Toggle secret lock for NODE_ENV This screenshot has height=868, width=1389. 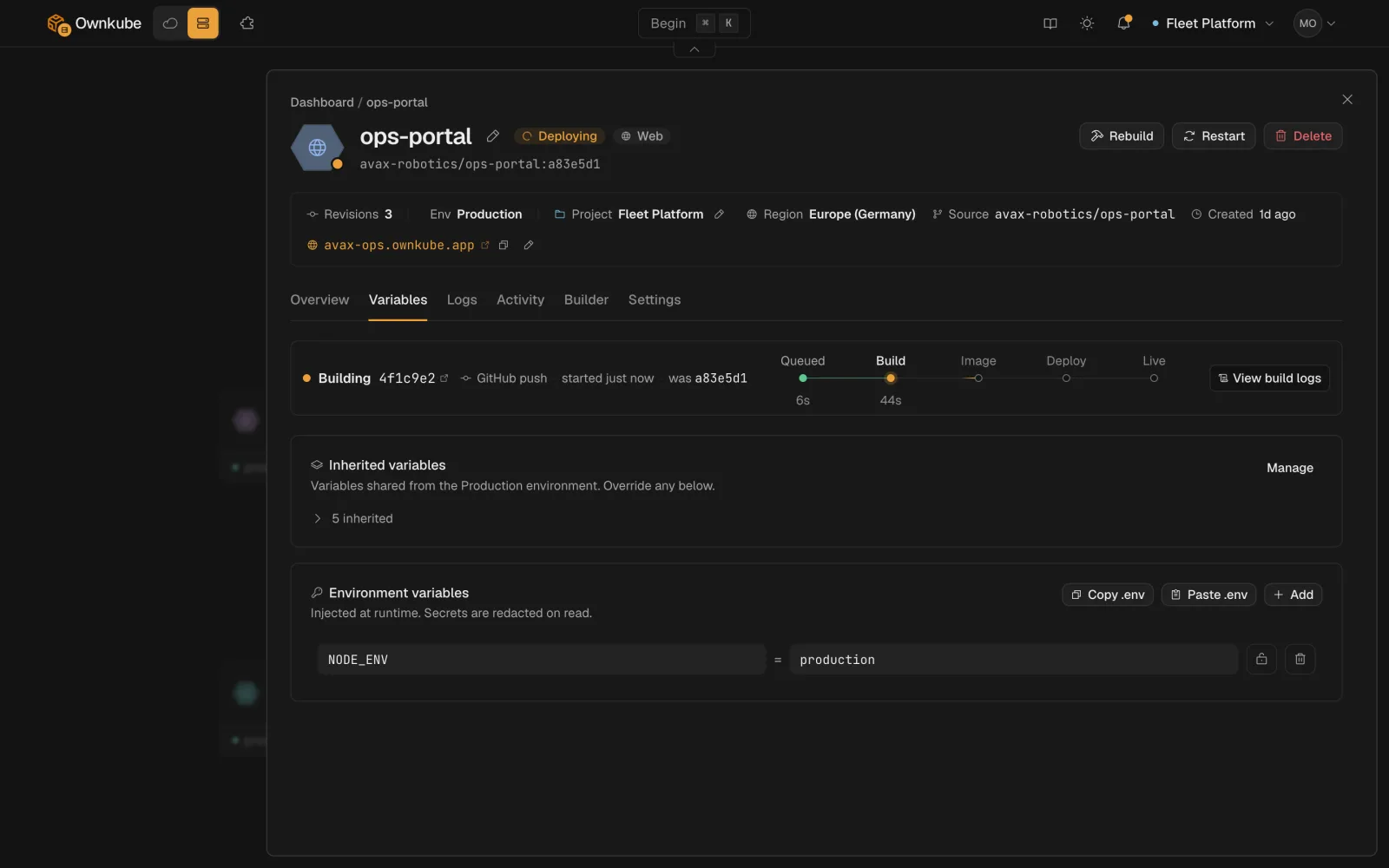tap(1261, 660)
